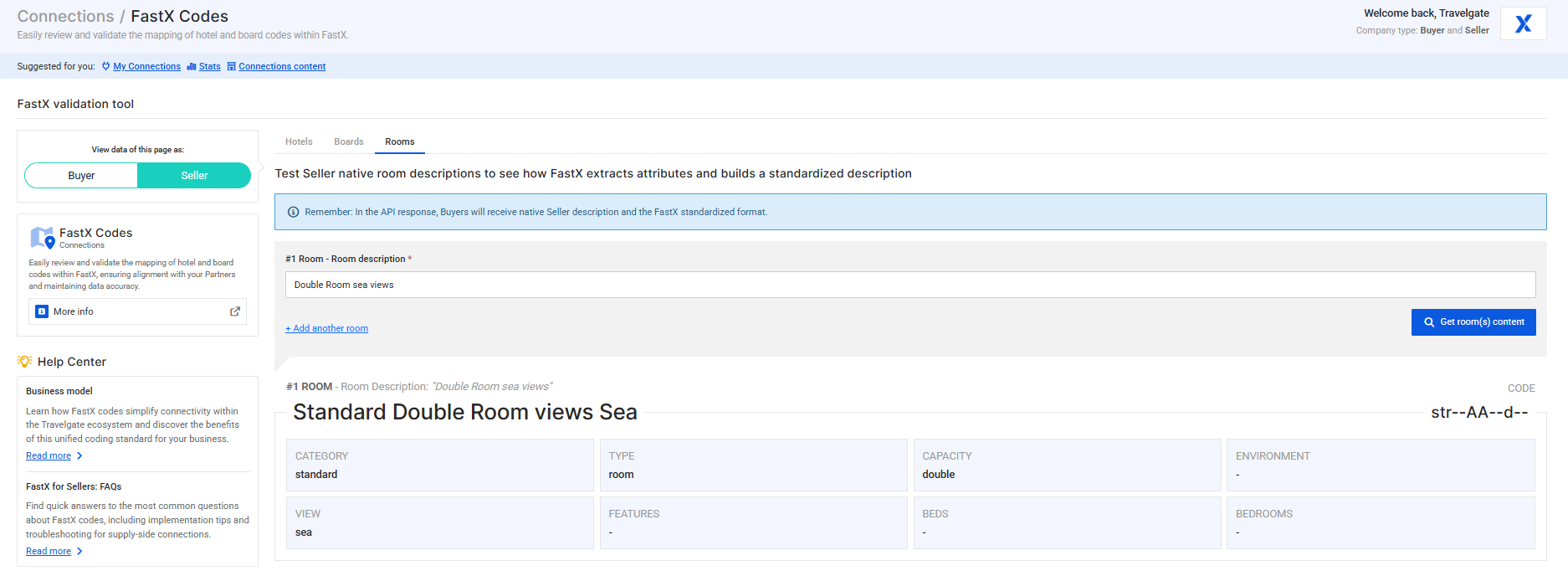Switch page view to Buyer
Viewport: 1568px width, 576px height.
81,176
